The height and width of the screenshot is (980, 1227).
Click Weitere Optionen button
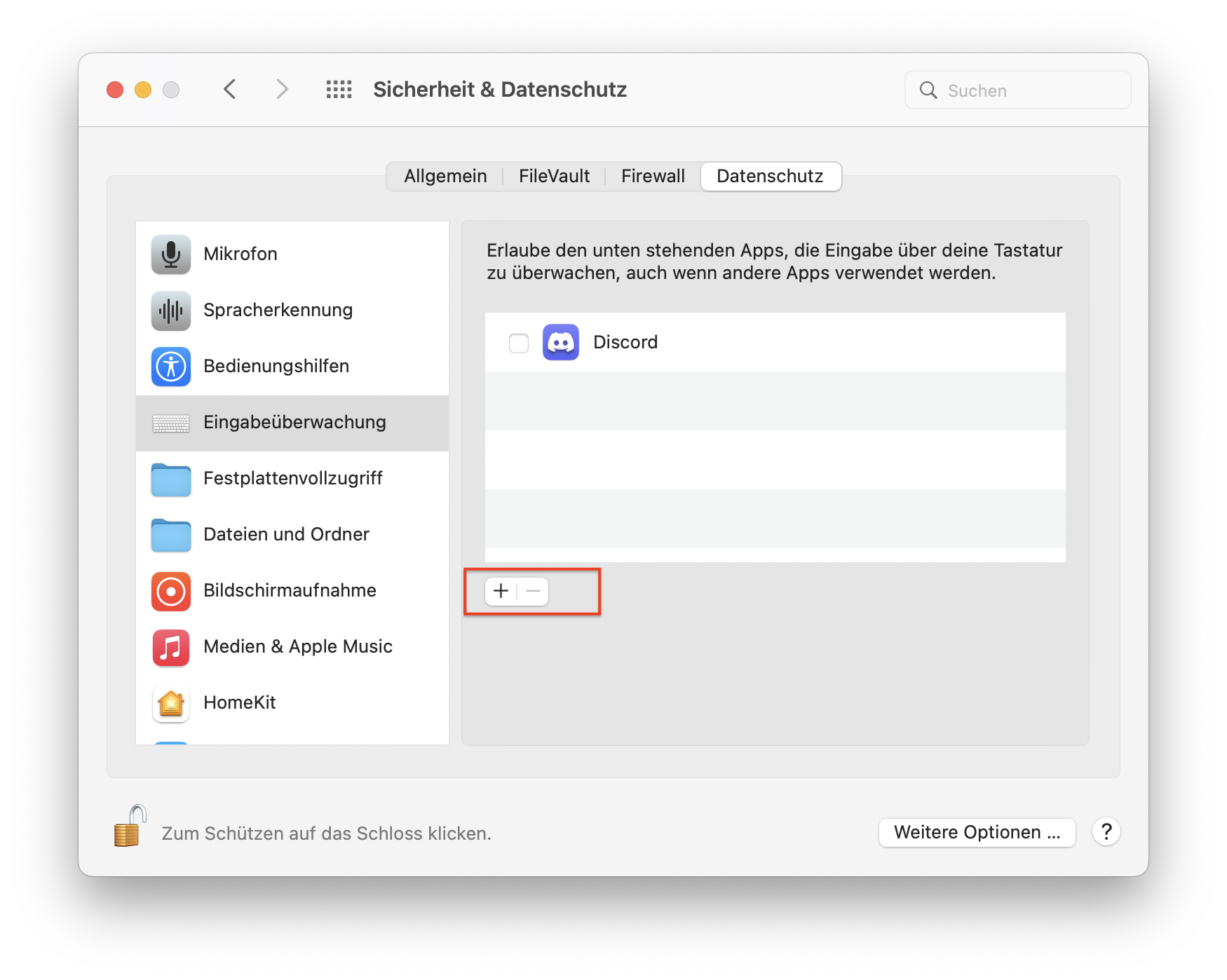tap(977, 832)
